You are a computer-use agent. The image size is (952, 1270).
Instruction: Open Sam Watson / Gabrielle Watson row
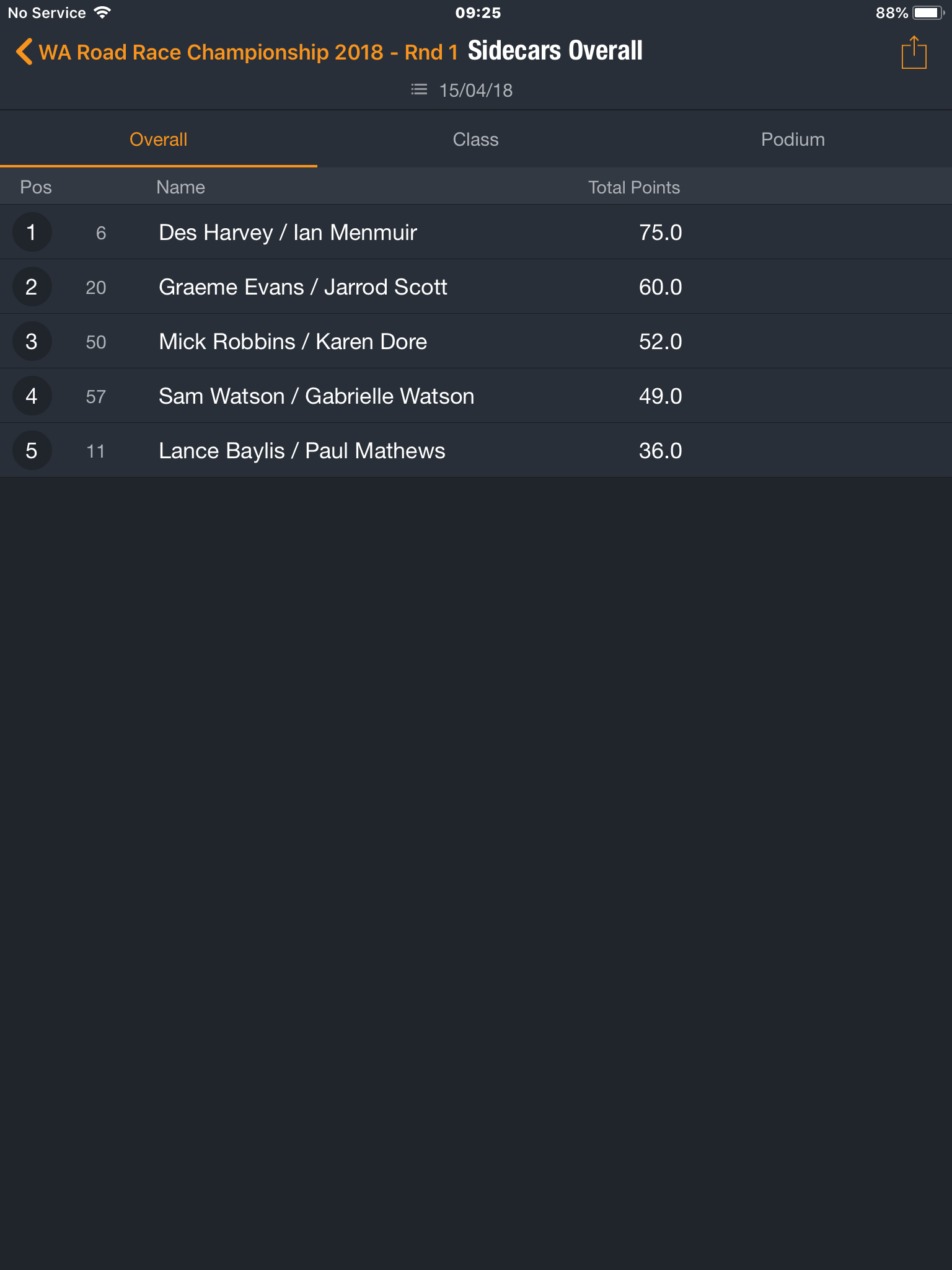pyautogui.click(x=476, y=396)
